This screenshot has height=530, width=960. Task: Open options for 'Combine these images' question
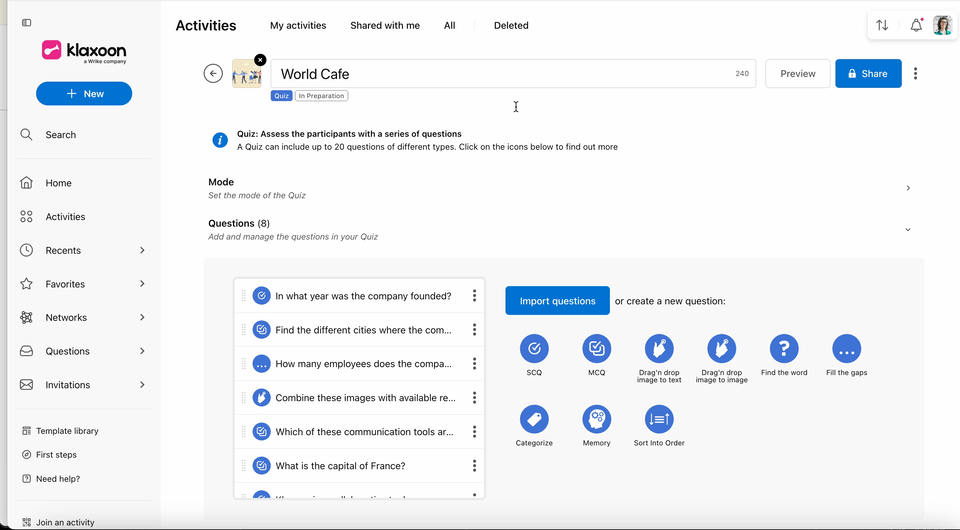474,398
